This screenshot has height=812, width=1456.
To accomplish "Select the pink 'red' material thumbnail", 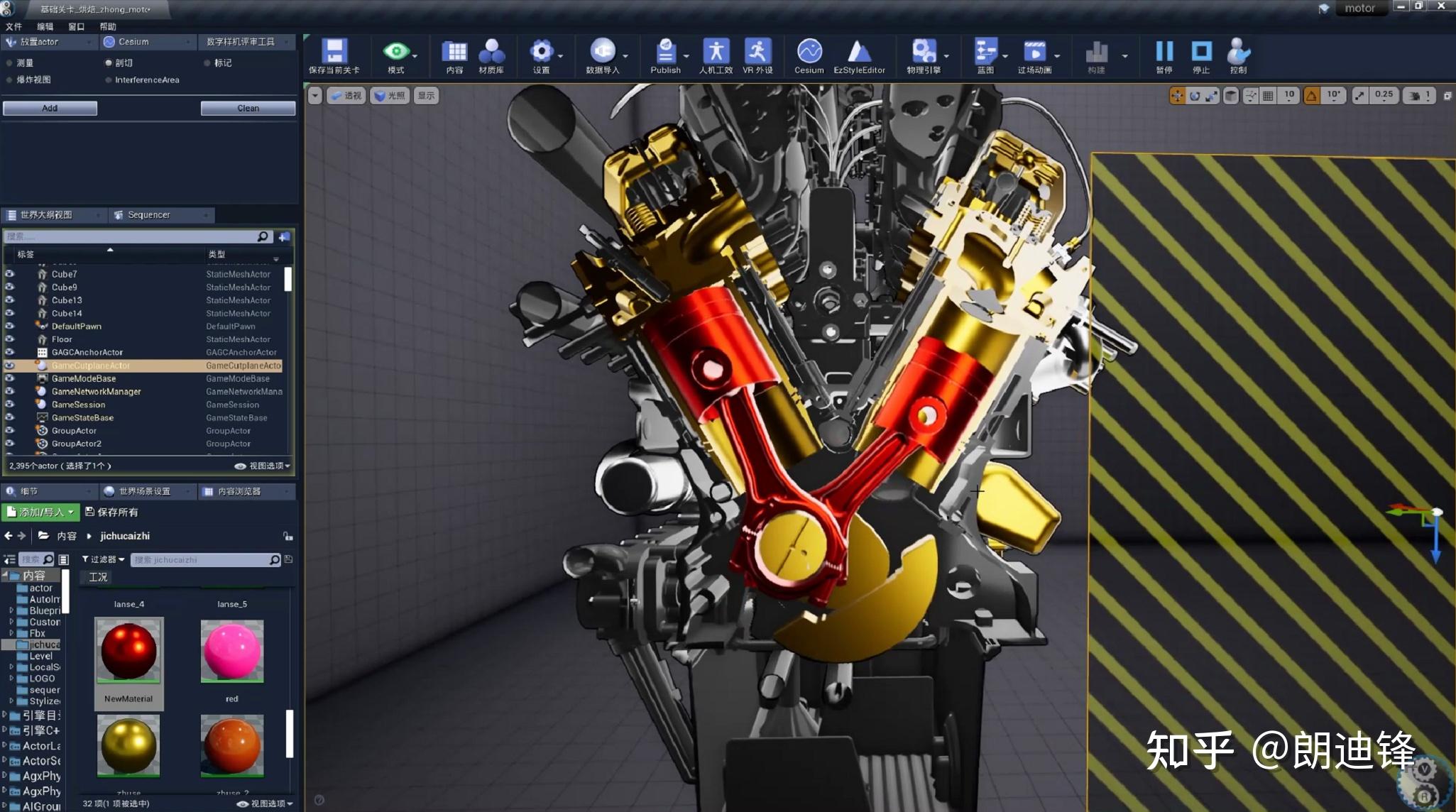I will click(x=232, y=649).
